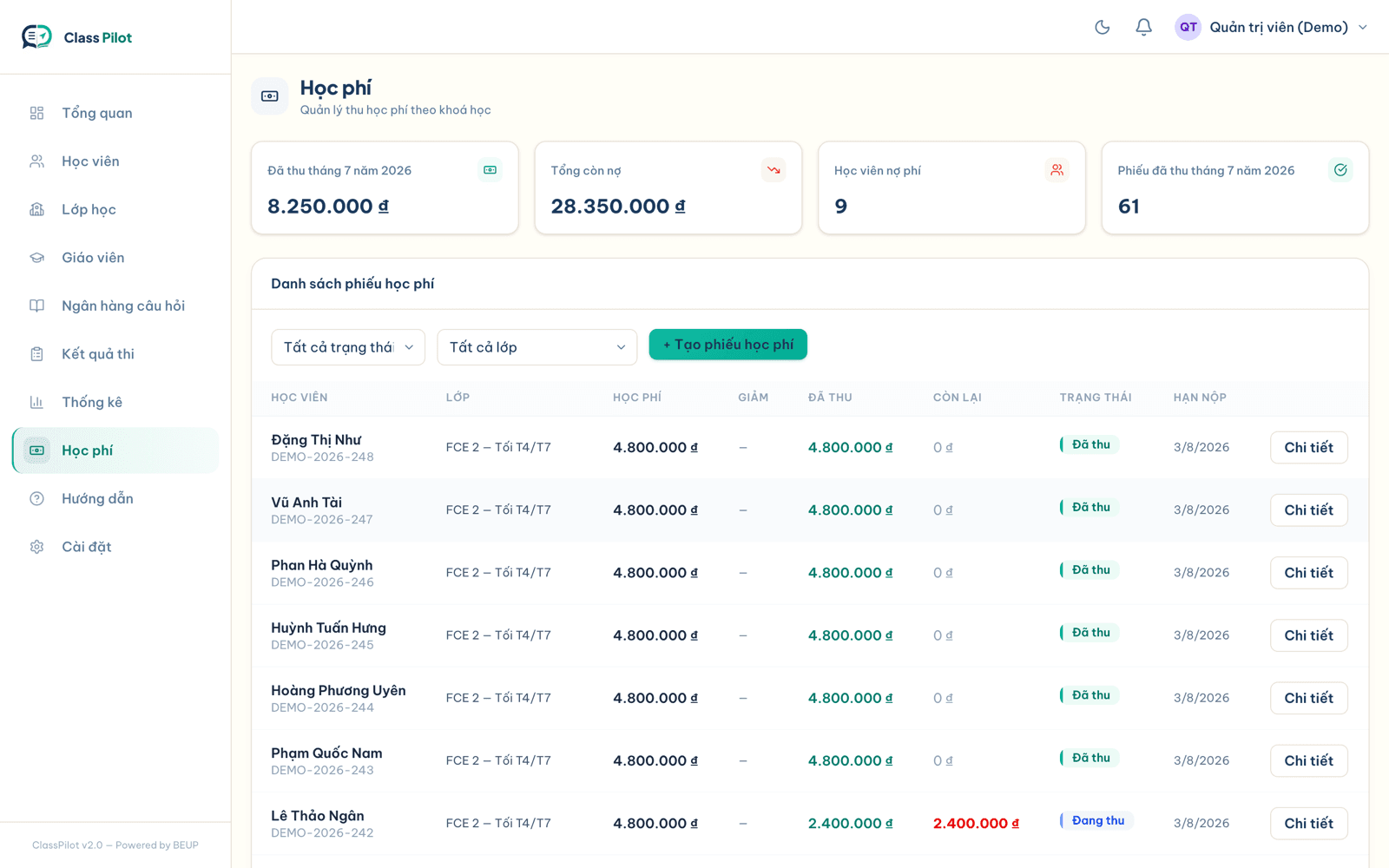Open Ngân hàng câu hỏi book icon

pyautogui.click(x=36, y=306)
